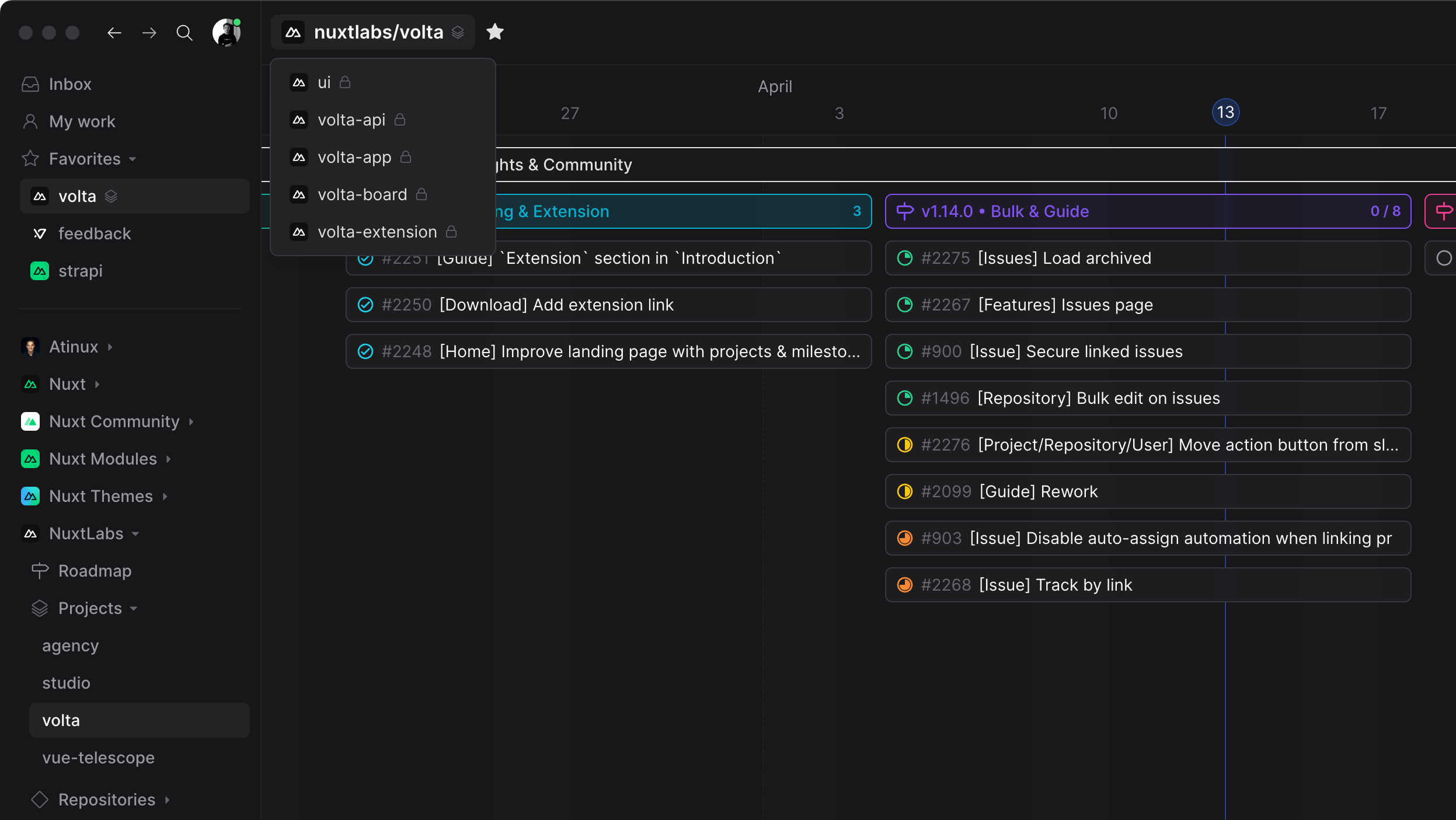Open the NuxtLabs Roadmap

point(139,571)
